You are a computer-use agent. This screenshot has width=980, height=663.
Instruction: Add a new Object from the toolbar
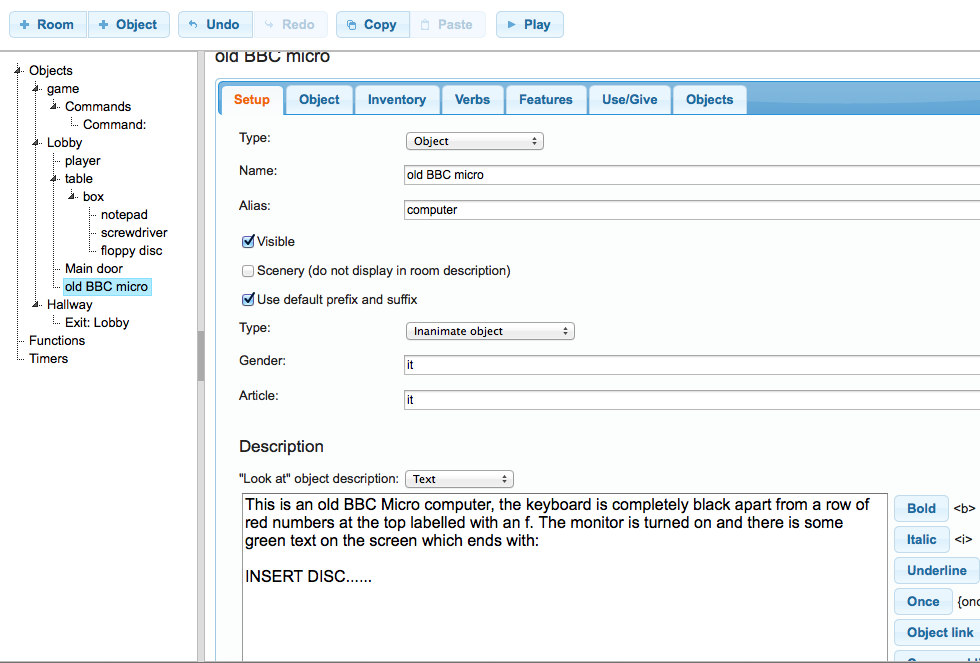(x=128, y=25)
